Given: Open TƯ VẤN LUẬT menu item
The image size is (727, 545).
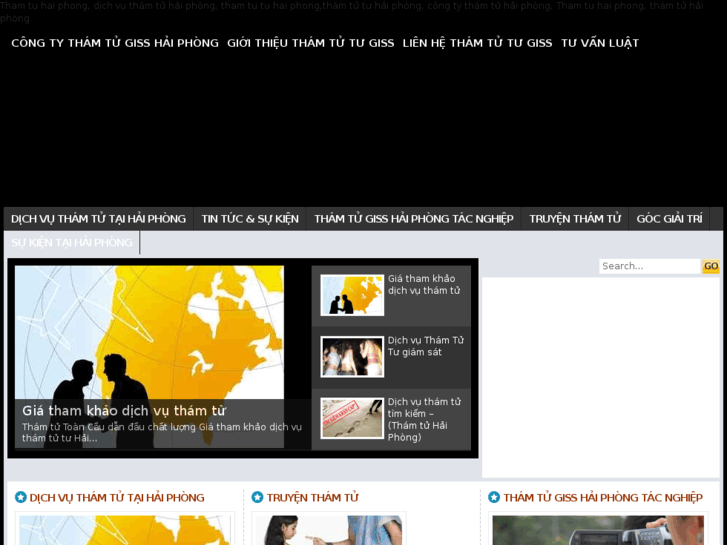Looking at the screenshot, I should click(600, 43).
